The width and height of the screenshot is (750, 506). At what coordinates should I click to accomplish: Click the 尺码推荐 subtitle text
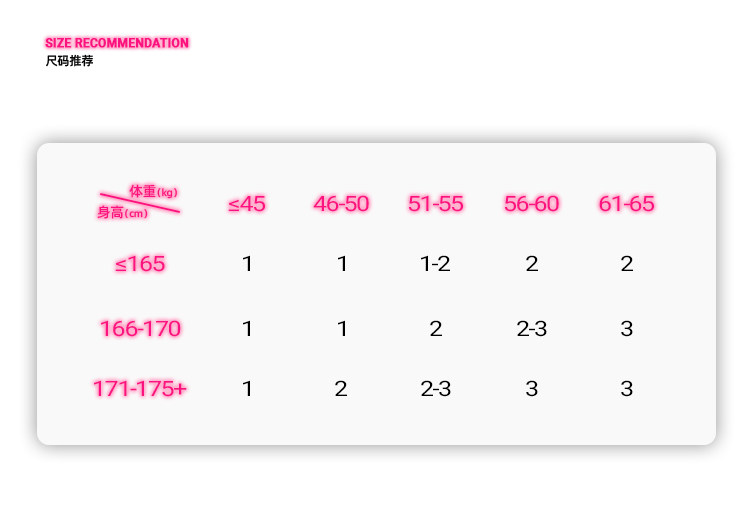[x=69, y=62]
